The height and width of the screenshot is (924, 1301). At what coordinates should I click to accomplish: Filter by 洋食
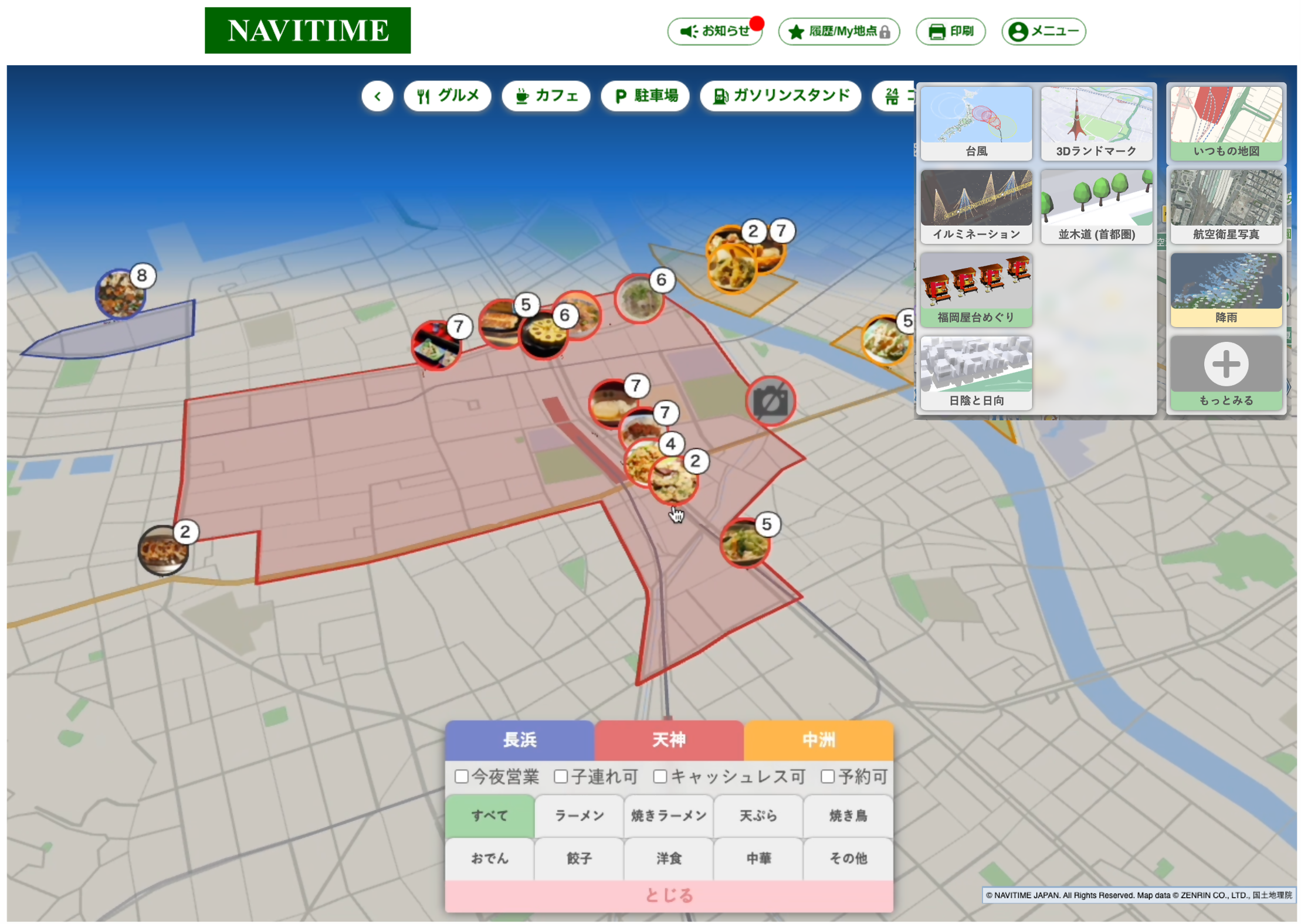pyautogui.click(x=669, y=859)
